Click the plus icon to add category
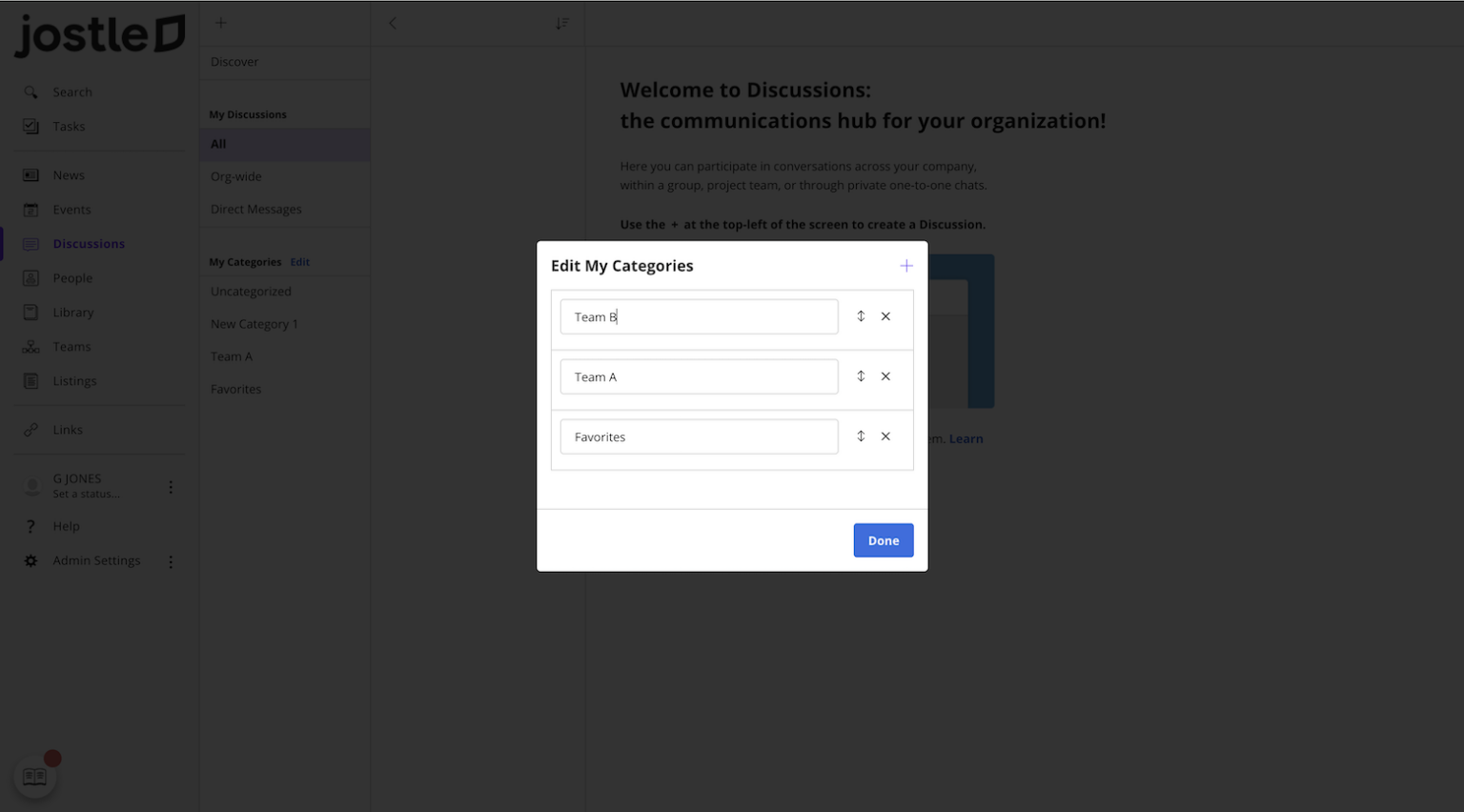The height and width of the screenshot is (812, 1464). [906, 266]
